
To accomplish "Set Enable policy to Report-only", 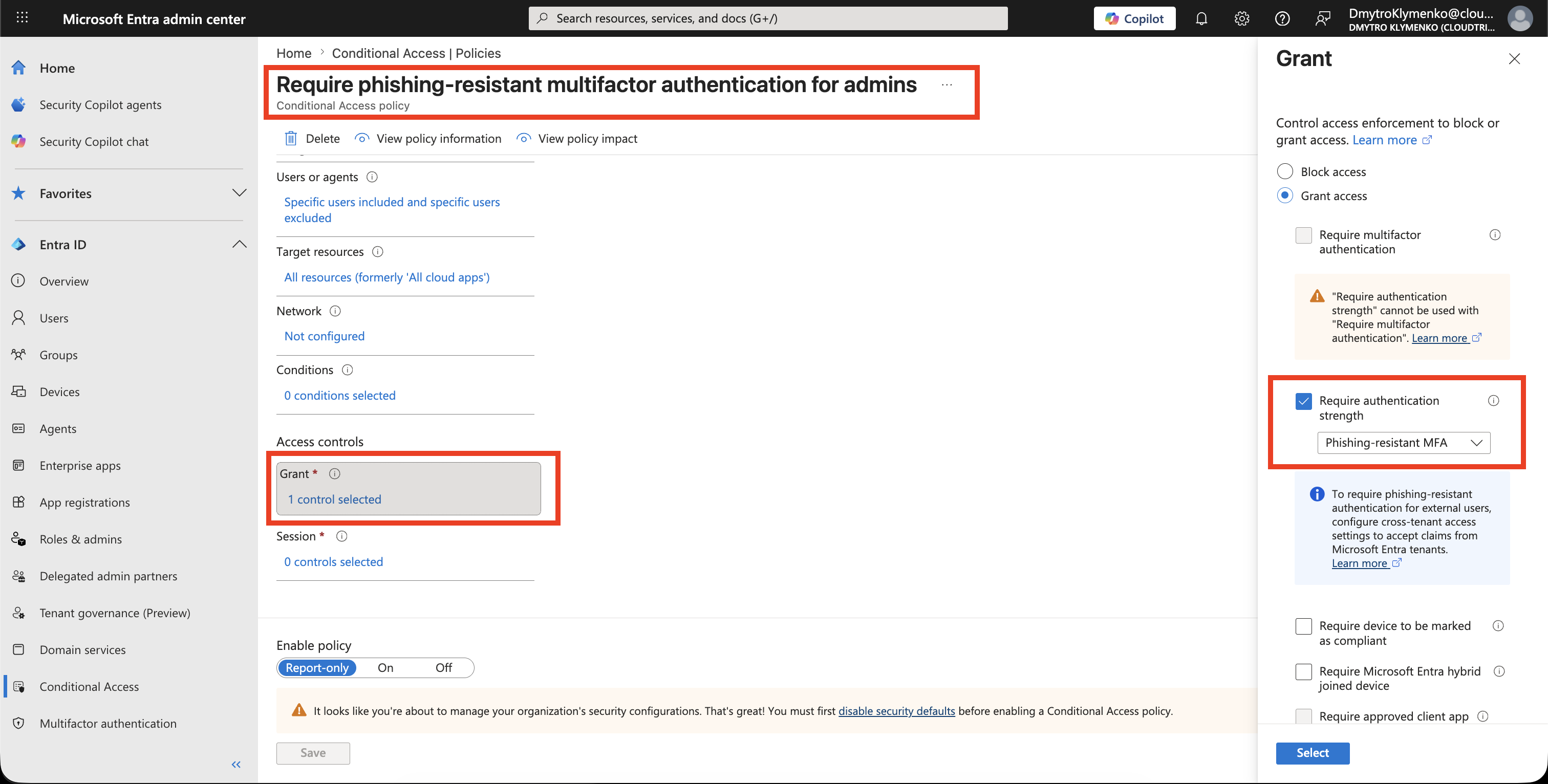I will tap(317, 667).
